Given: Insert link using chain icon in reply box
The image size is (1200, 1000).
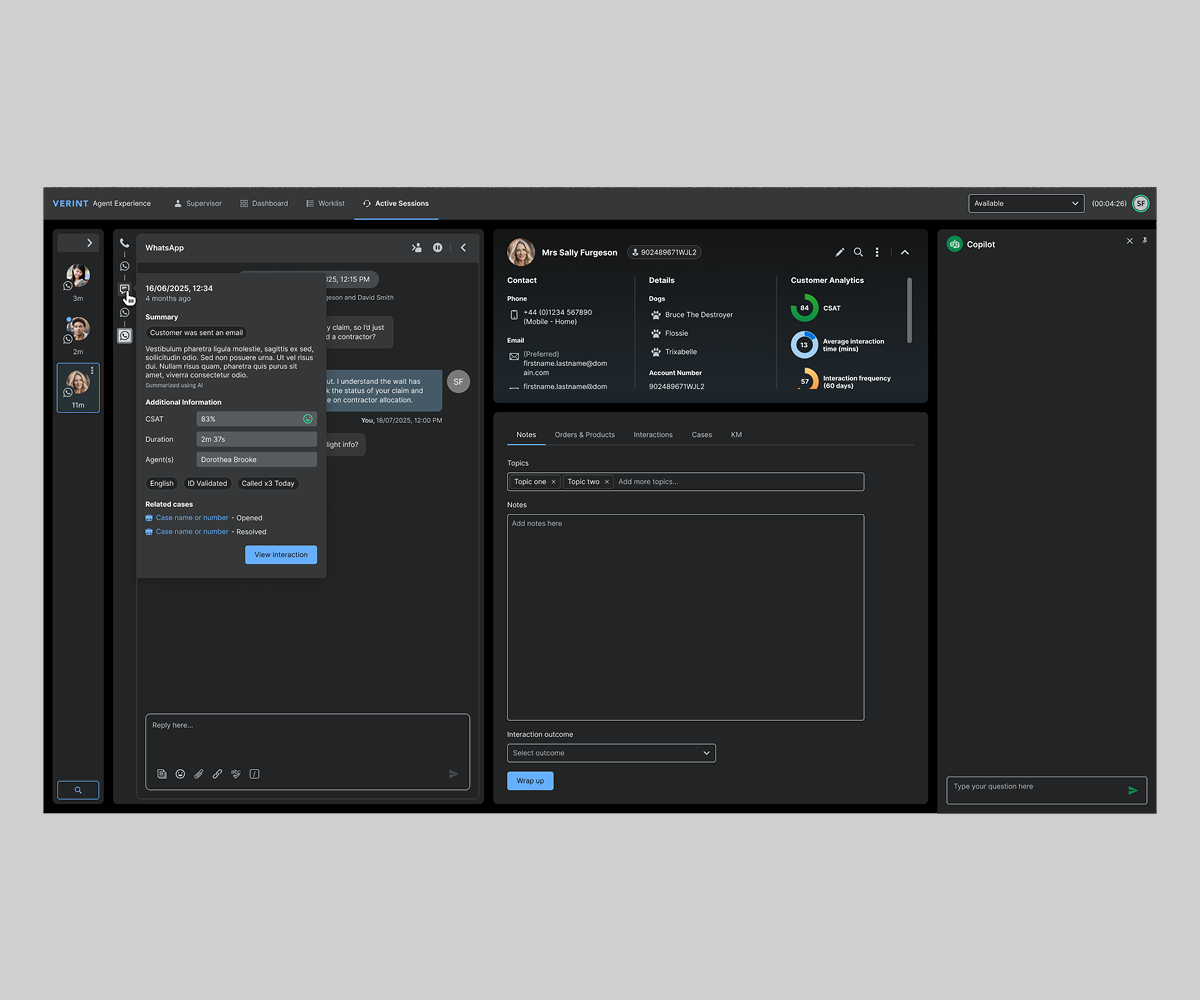Looking at the screenshot, I should pos(217,774).
